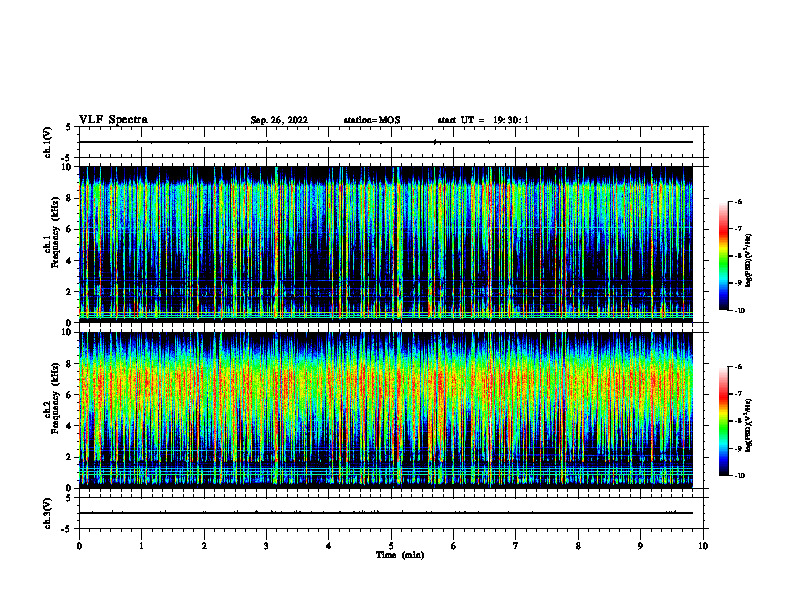Click the "8" kHz tick of ch.1 frequency axis
The width and height of the screenshot is (792, 612).
point(69,198)
